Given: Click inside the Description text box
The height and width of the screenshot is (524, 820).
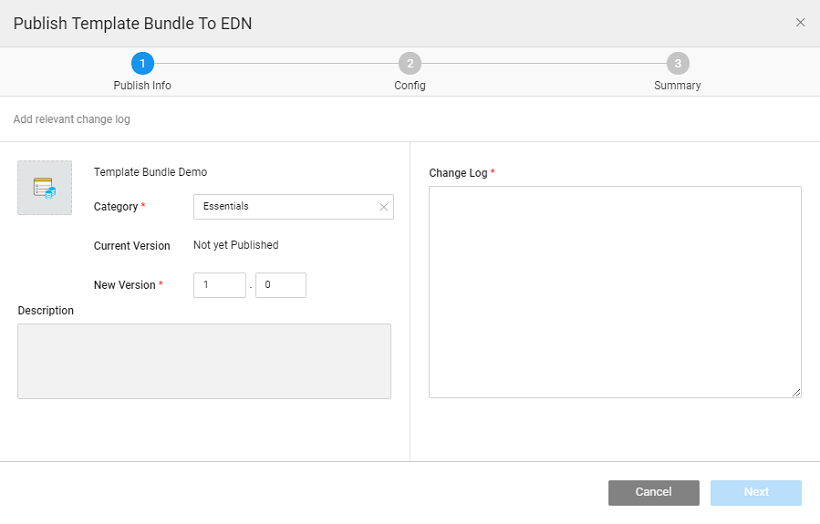Looking at the screenshot, I should pyautogui.click(x=204, y=361).
